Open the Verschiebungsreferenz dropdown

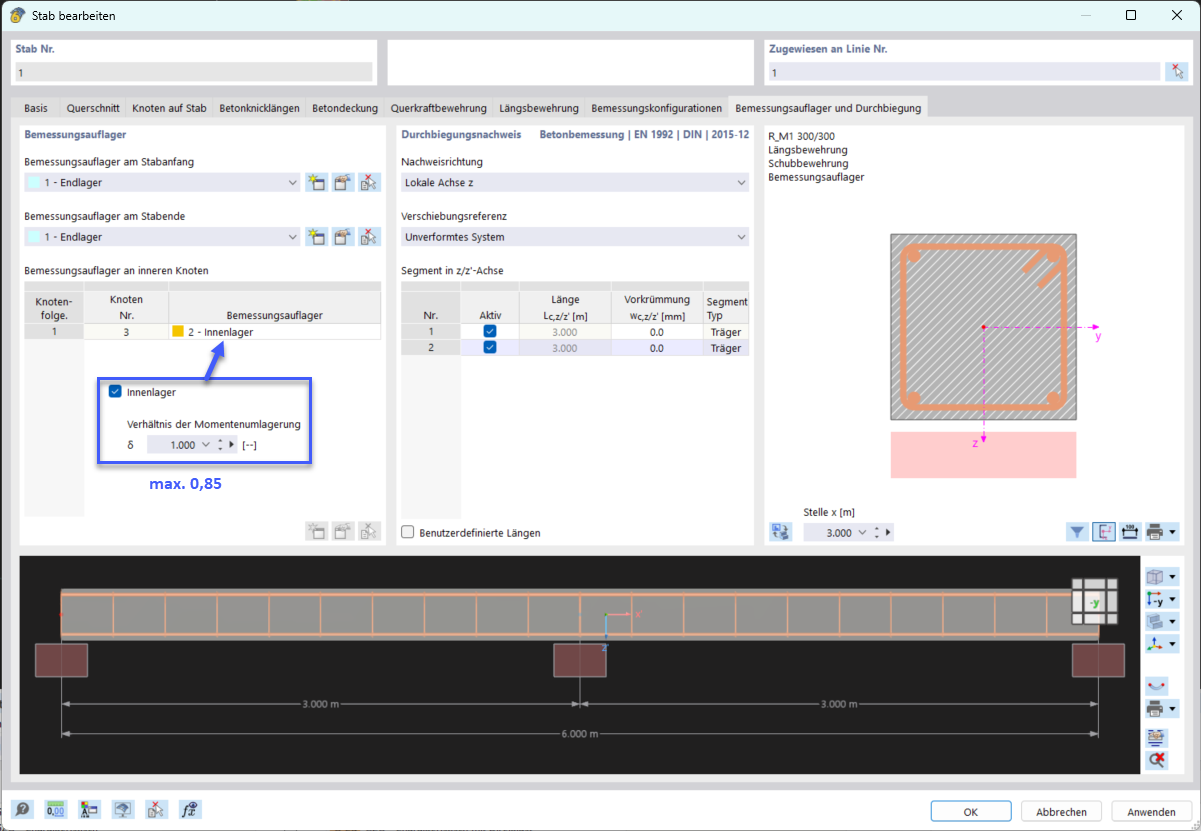pyautogui.click(x=741, y=237)
